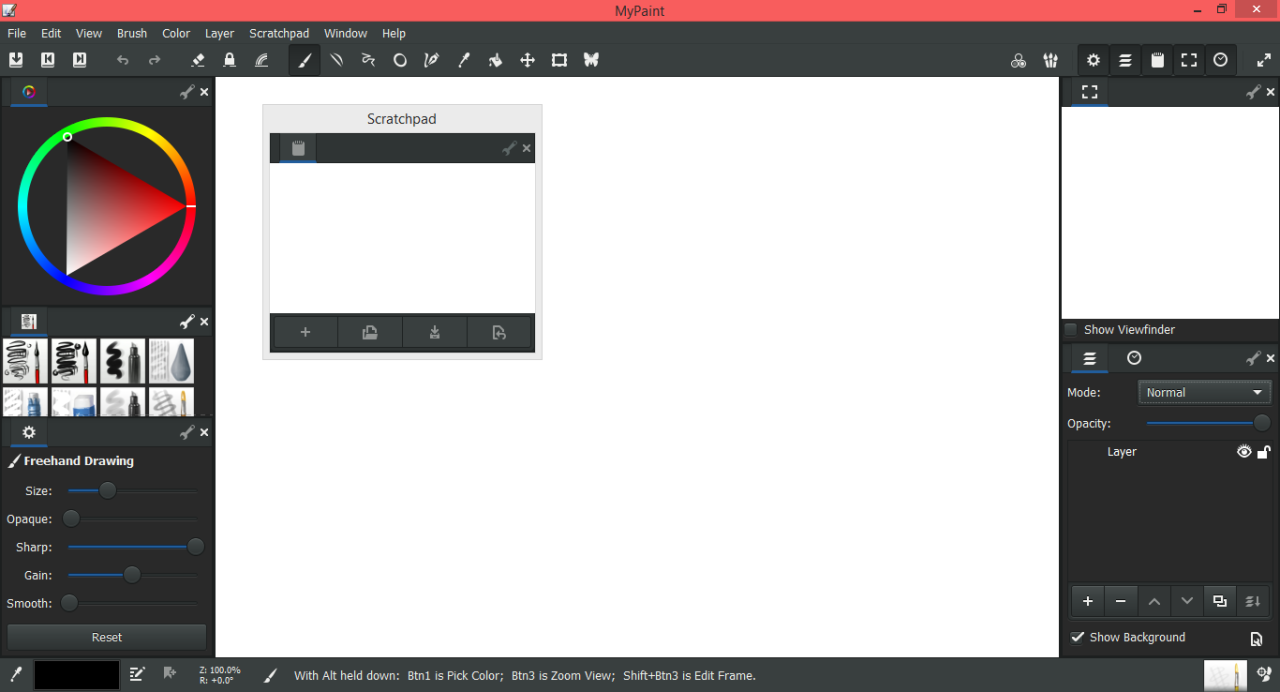Add a new layer with plus button
1280x692 pixels.
pos(1088,601)
